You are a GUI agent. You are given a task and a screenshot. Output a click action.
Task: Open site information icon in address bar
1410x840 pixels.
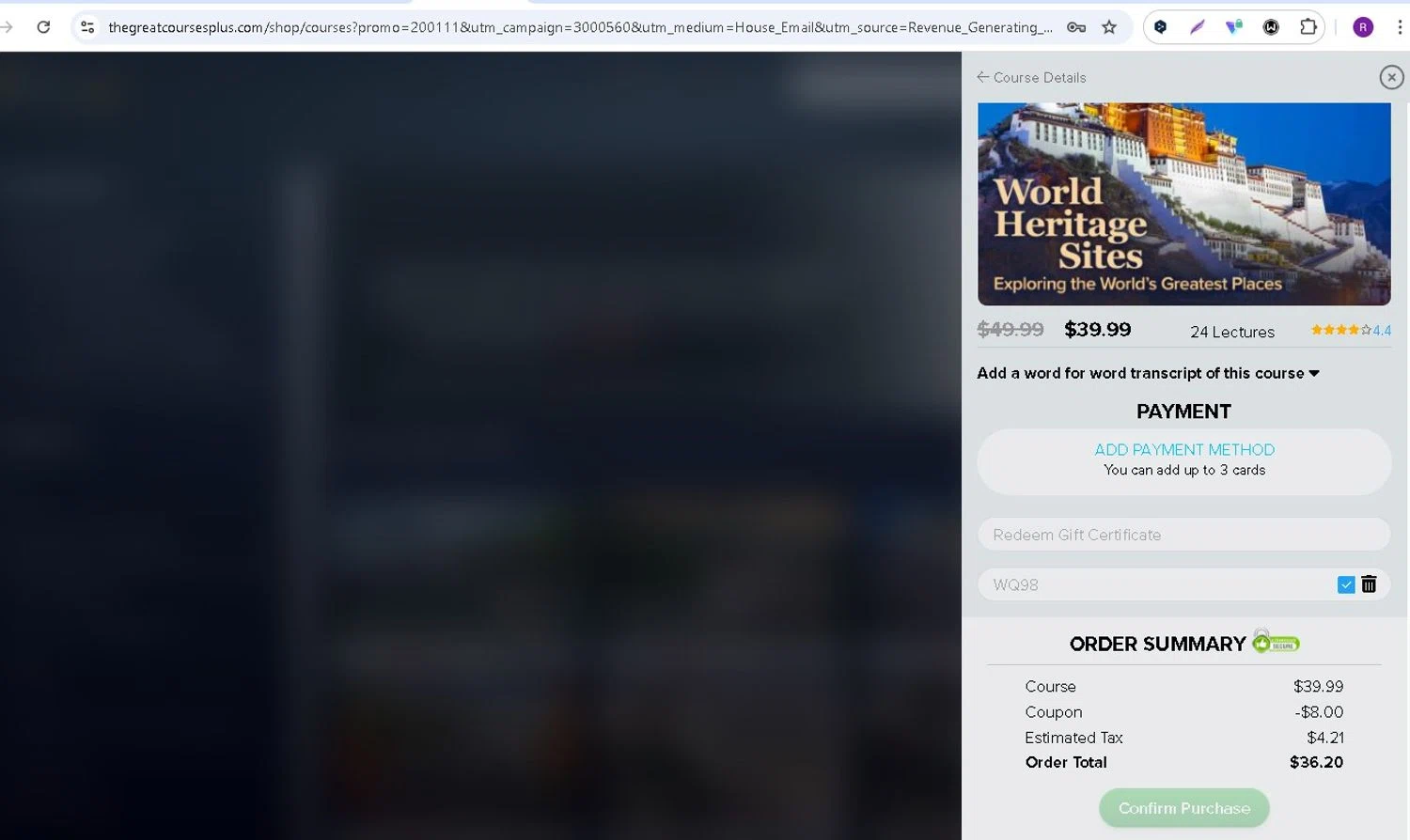[87, 27]
